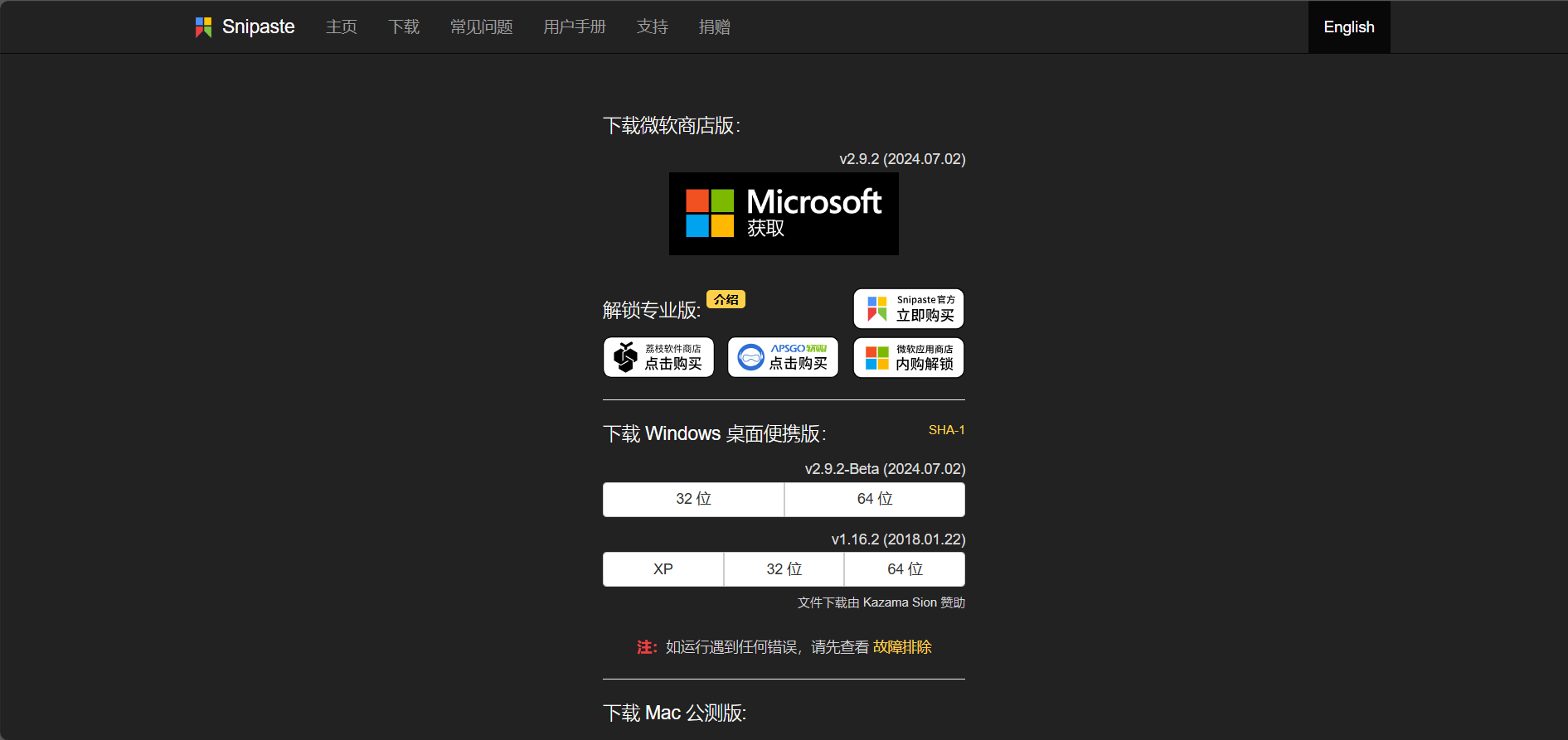Click the yellow 介绍 badge
The image size is (1568, 740).
(x=726, y=299)
